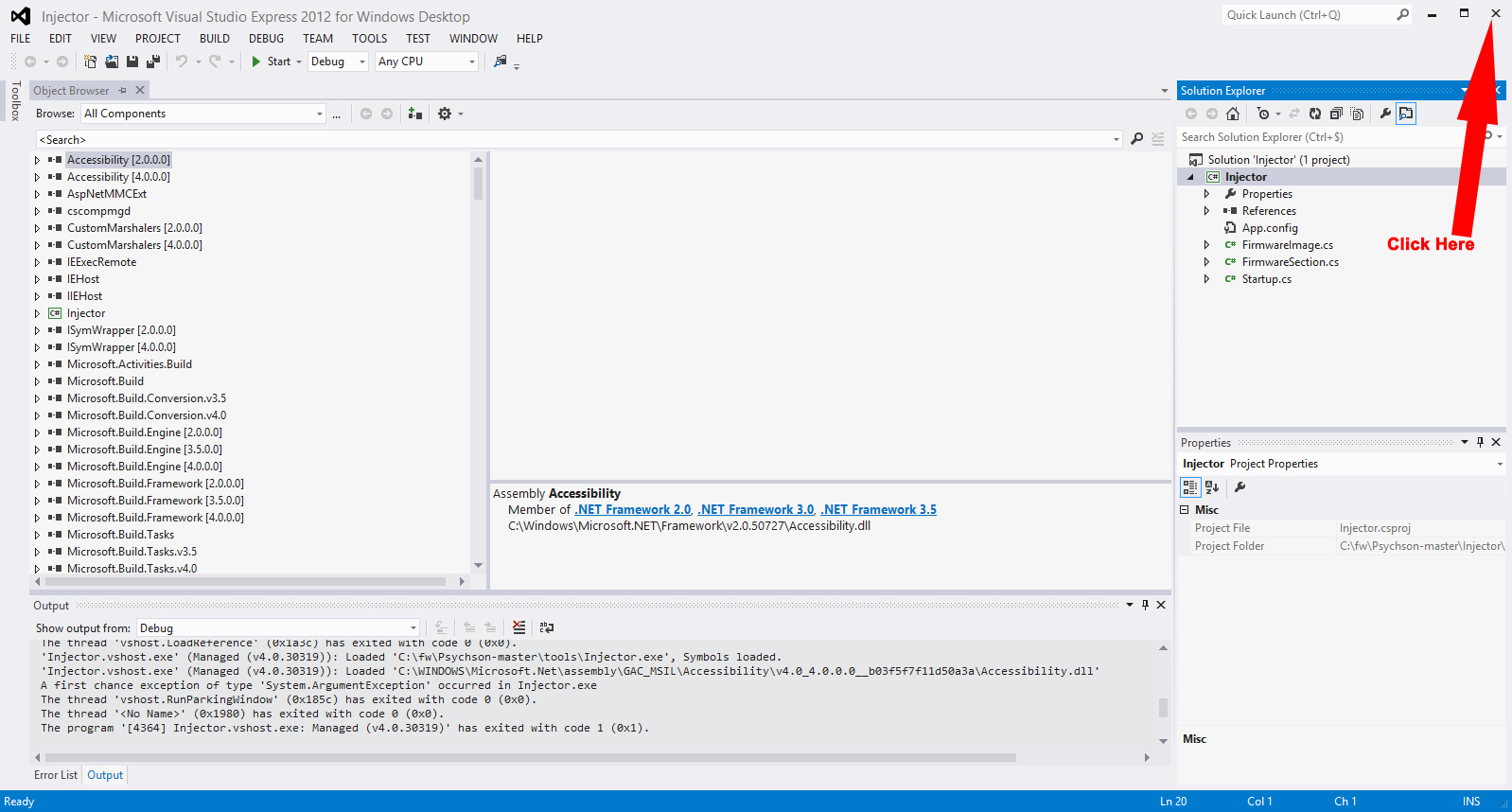
Task: Open the .NET Framework 3.5 link
Action: (878, 509)
